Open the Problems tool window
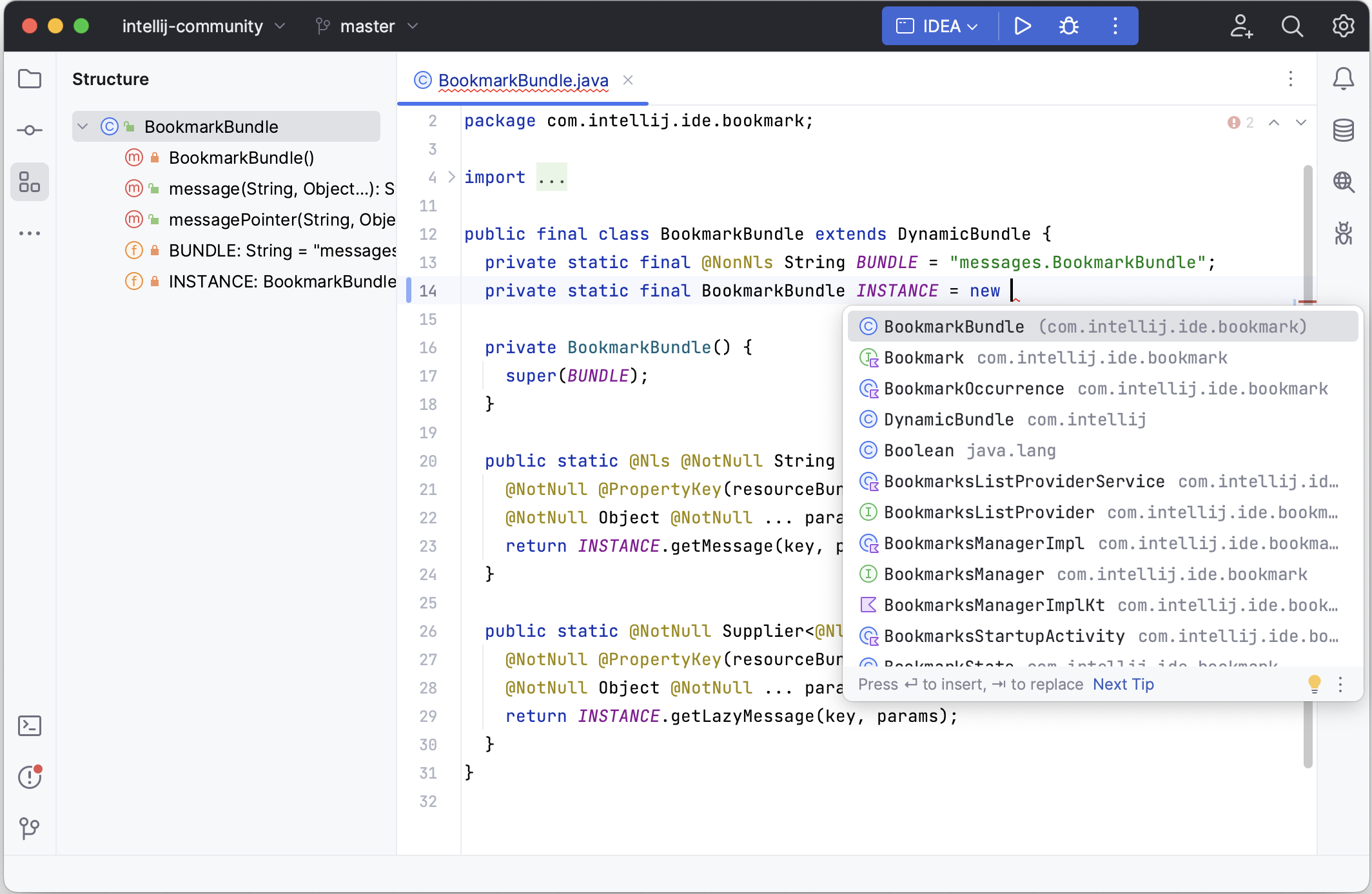Viewport: 1372px width, 894px height. [30, 777]
